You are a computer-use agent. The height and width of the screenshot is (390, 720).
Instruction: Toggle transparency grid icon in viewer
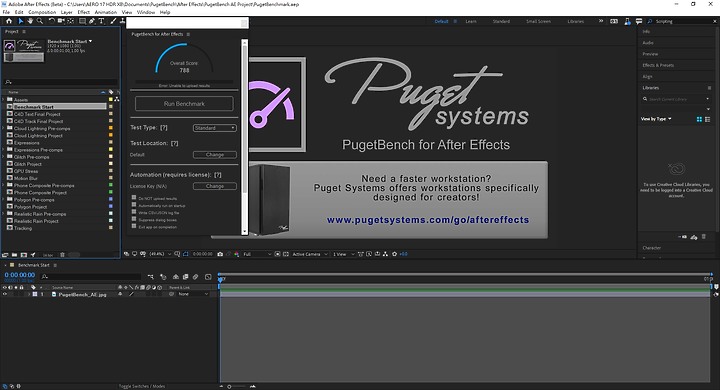(286, 254)
